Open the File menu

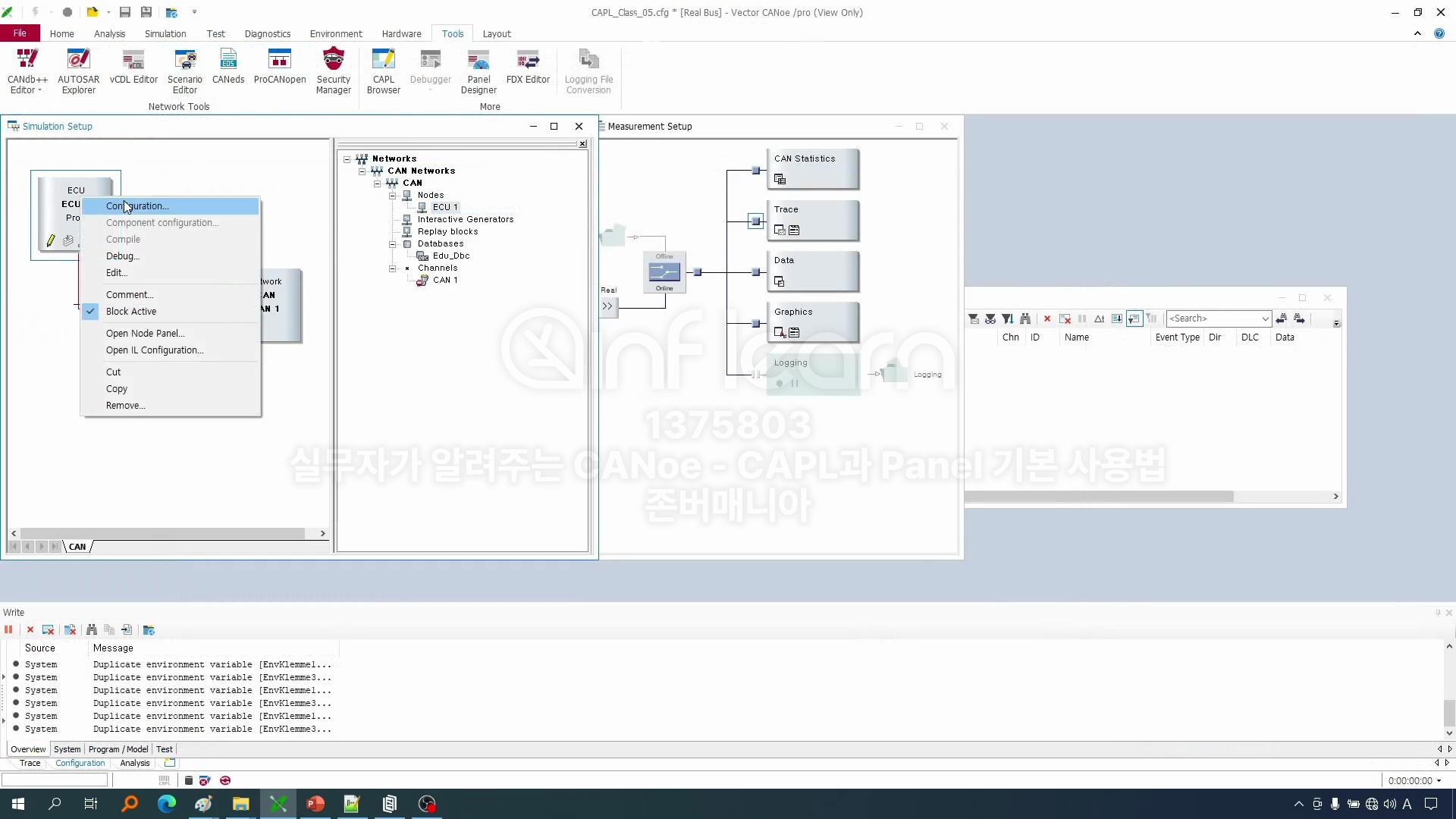click(20, 33)
